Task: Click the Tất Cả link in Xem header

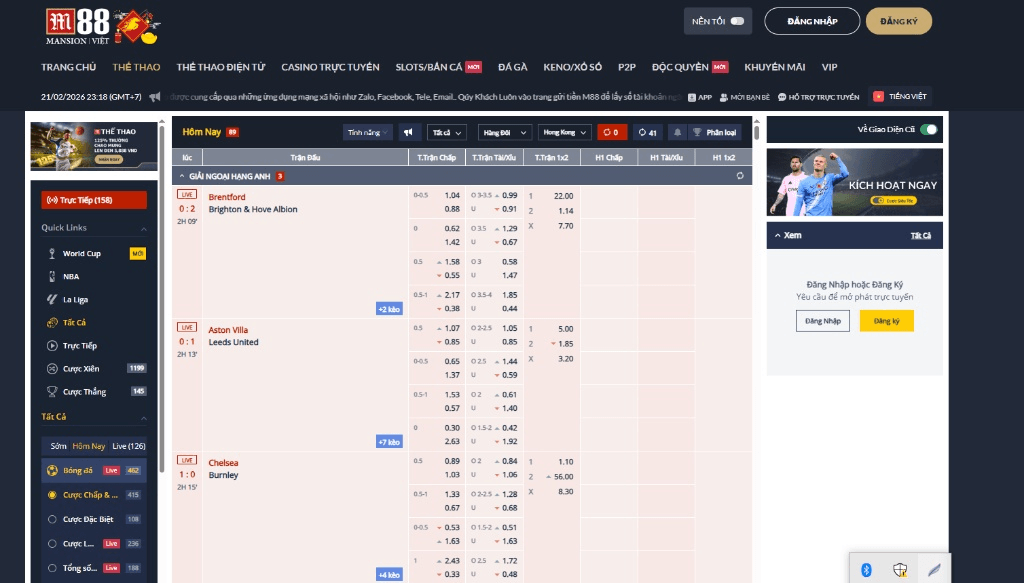Action: coord(921,236)
